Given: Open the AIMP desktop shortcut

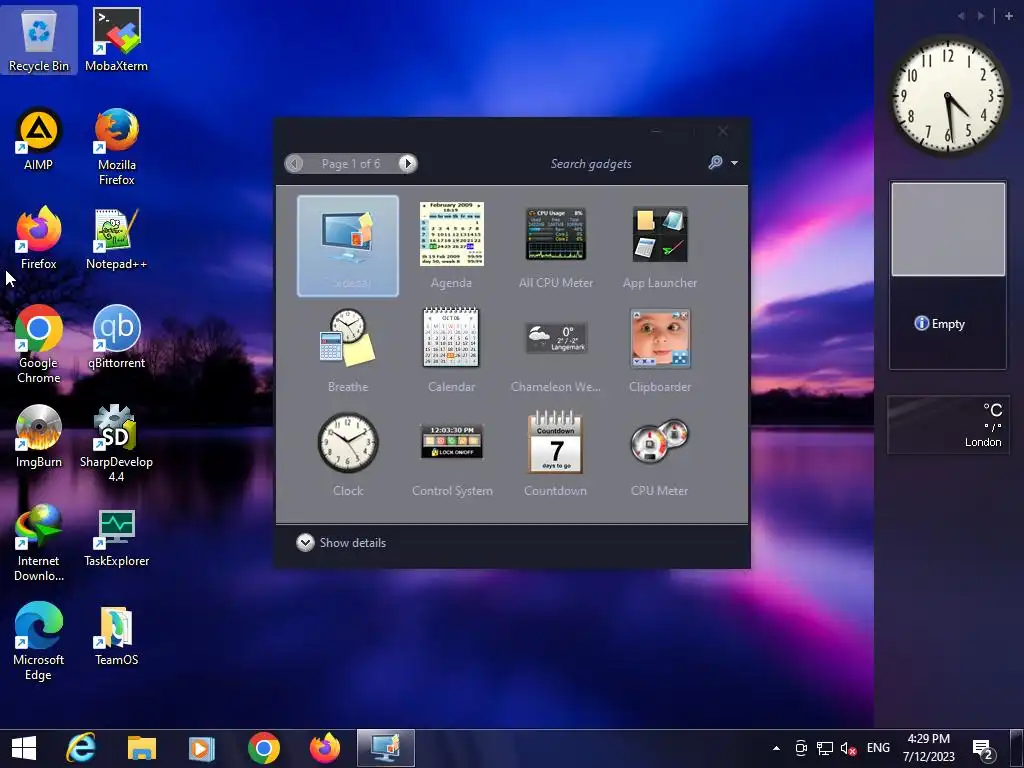Looking at the screenshot, I should [x=39, y=139].
